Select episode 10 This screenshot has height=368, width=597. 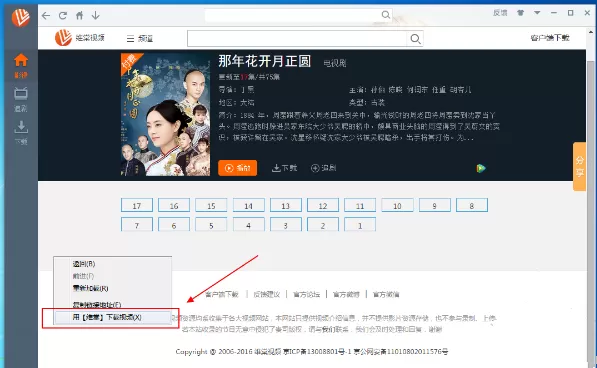(x=397, y=206)
